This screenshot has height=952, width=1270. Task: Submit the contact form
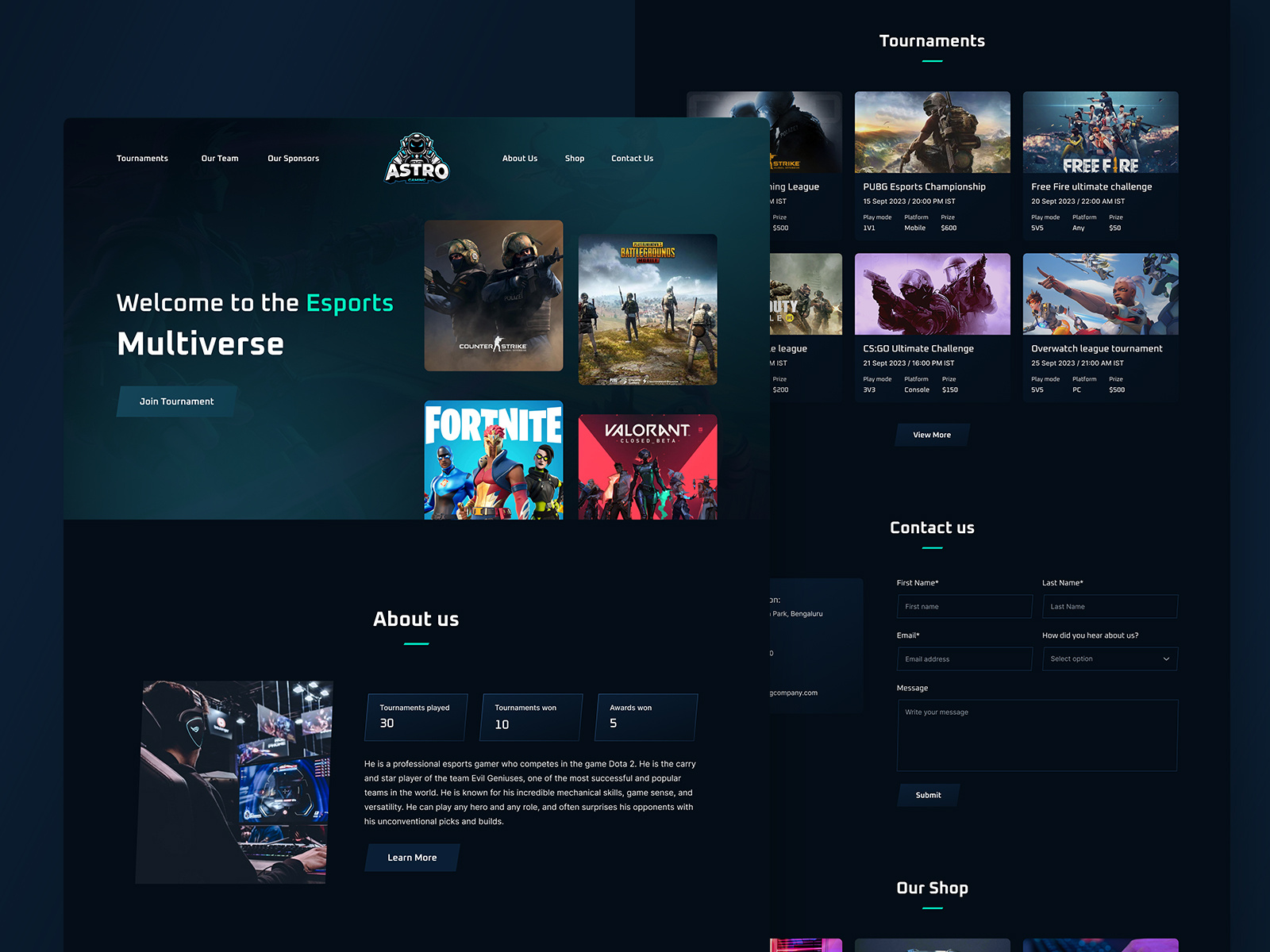[x=928, y=795]
